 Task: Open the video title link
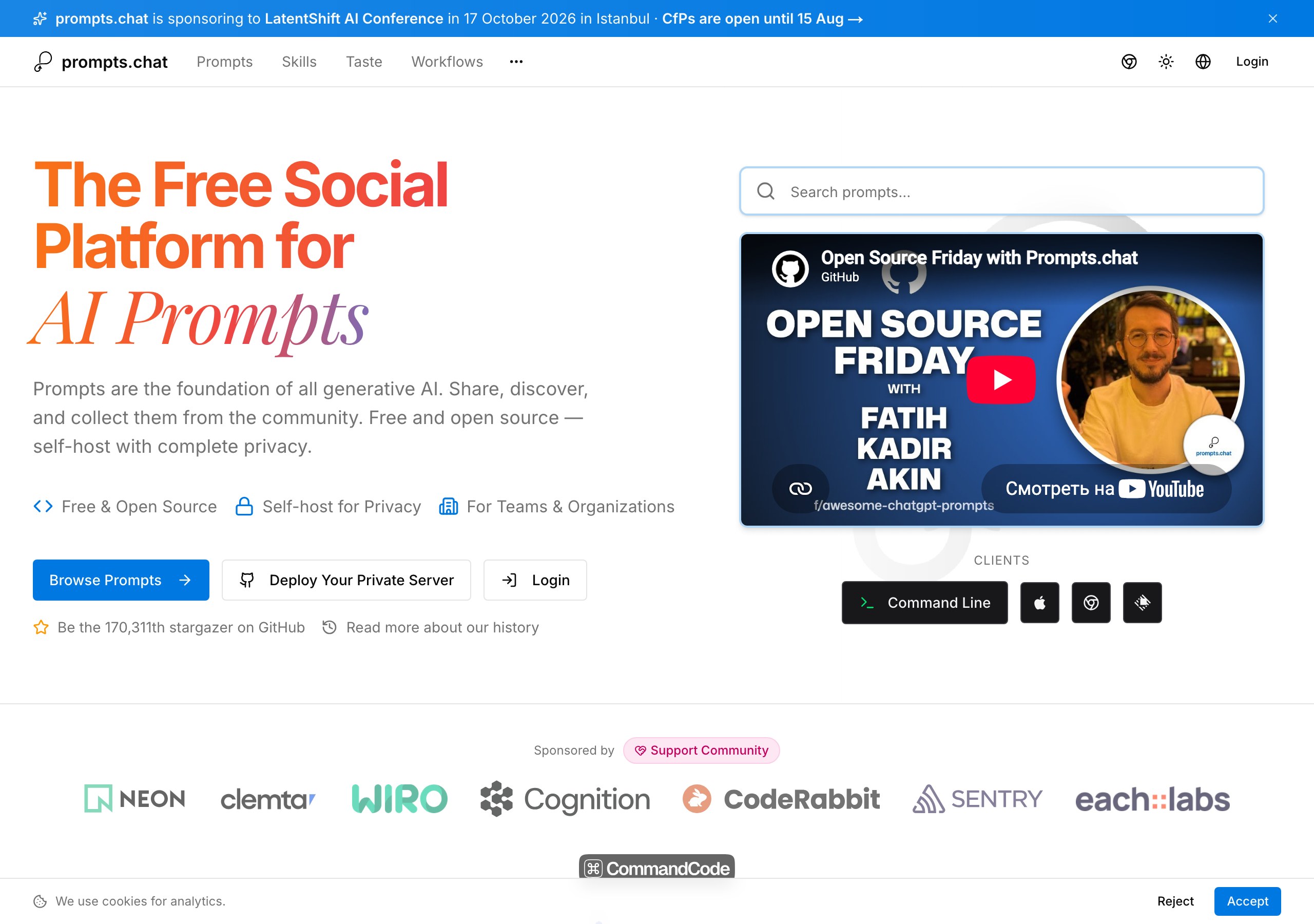[979, 258]
